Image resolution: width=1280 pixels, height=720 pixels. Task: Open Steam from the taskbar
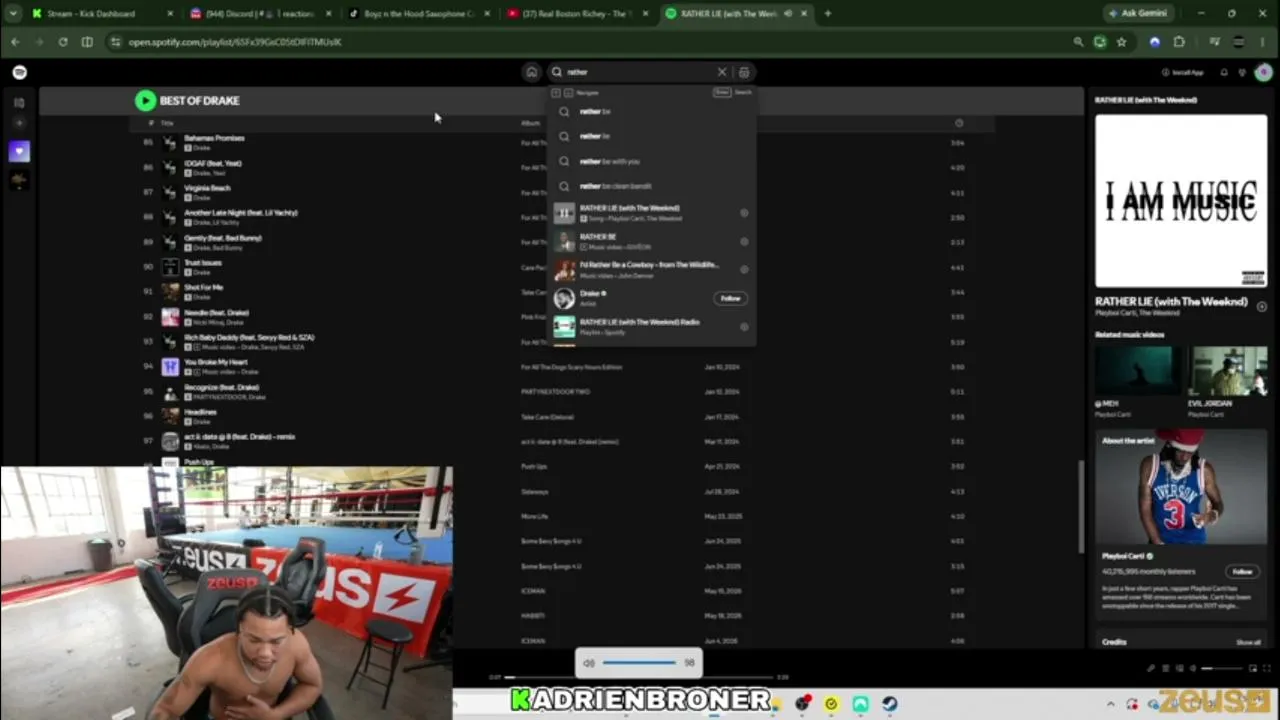[889, 704]
